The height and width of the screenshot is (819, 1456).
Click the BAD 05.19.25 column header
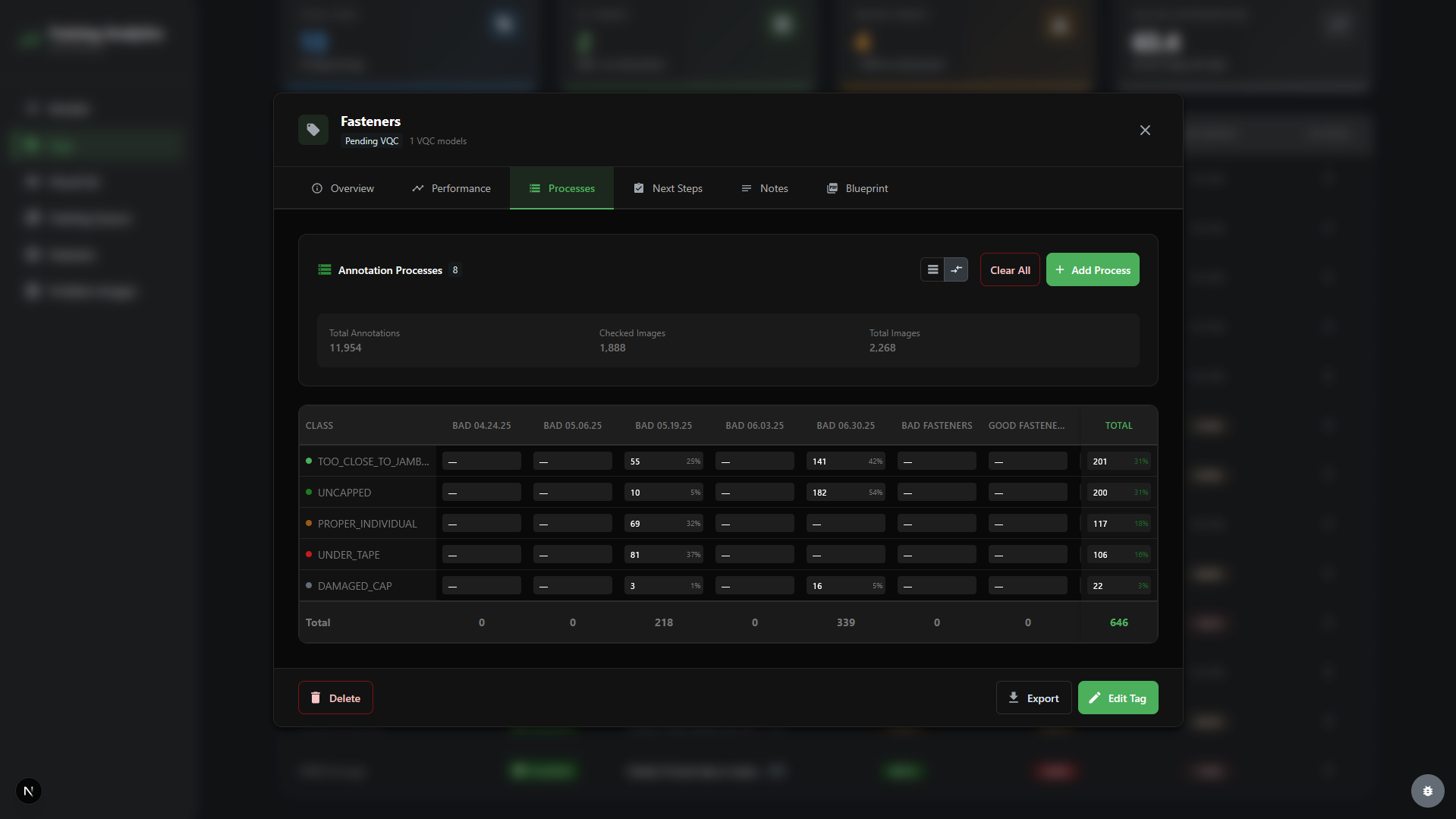click(x=664, y=425)
